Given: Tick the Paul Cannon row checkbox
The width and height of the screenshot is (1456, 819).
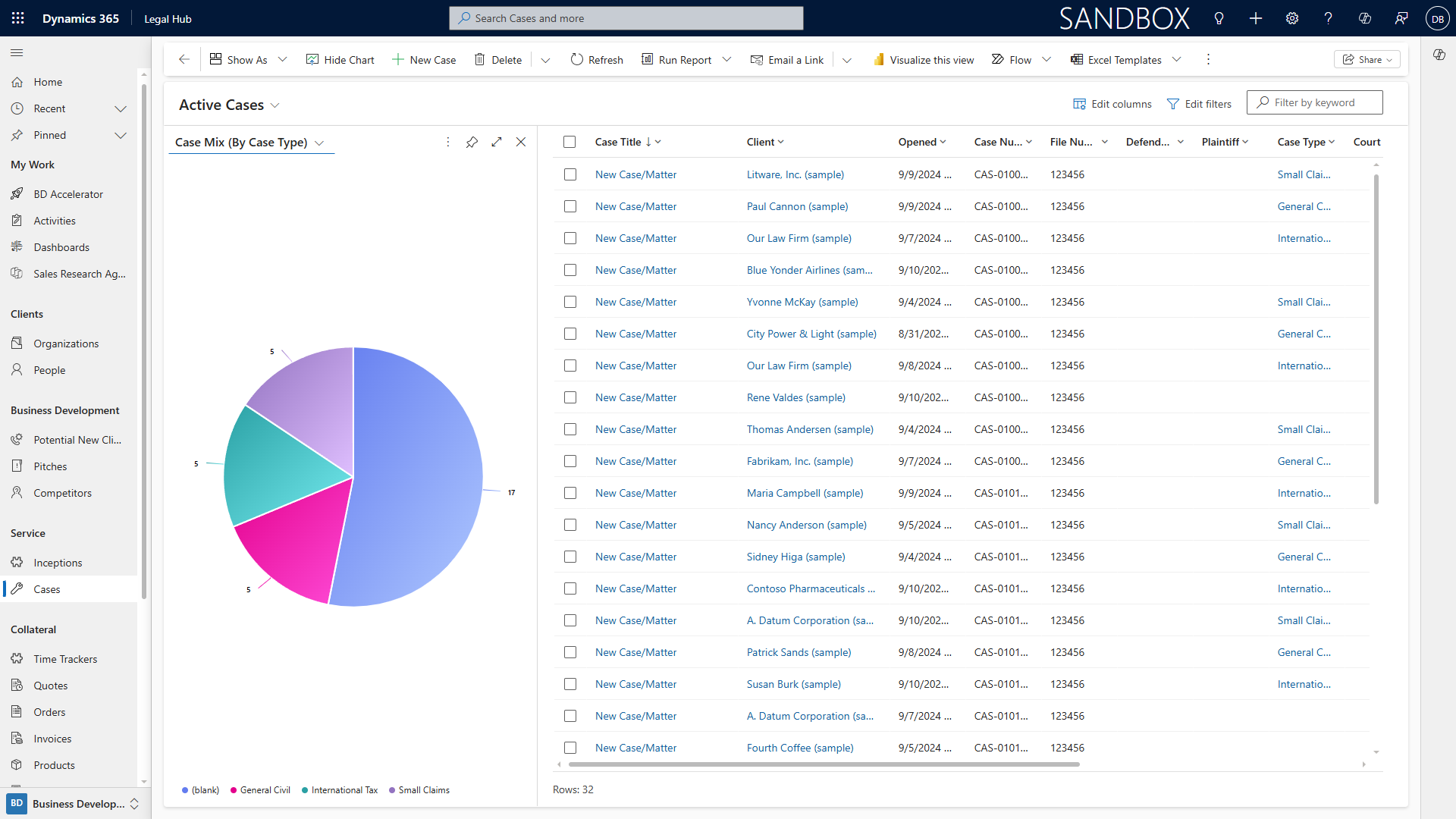Looking at the screenshot, I should (x=570, y=206).
